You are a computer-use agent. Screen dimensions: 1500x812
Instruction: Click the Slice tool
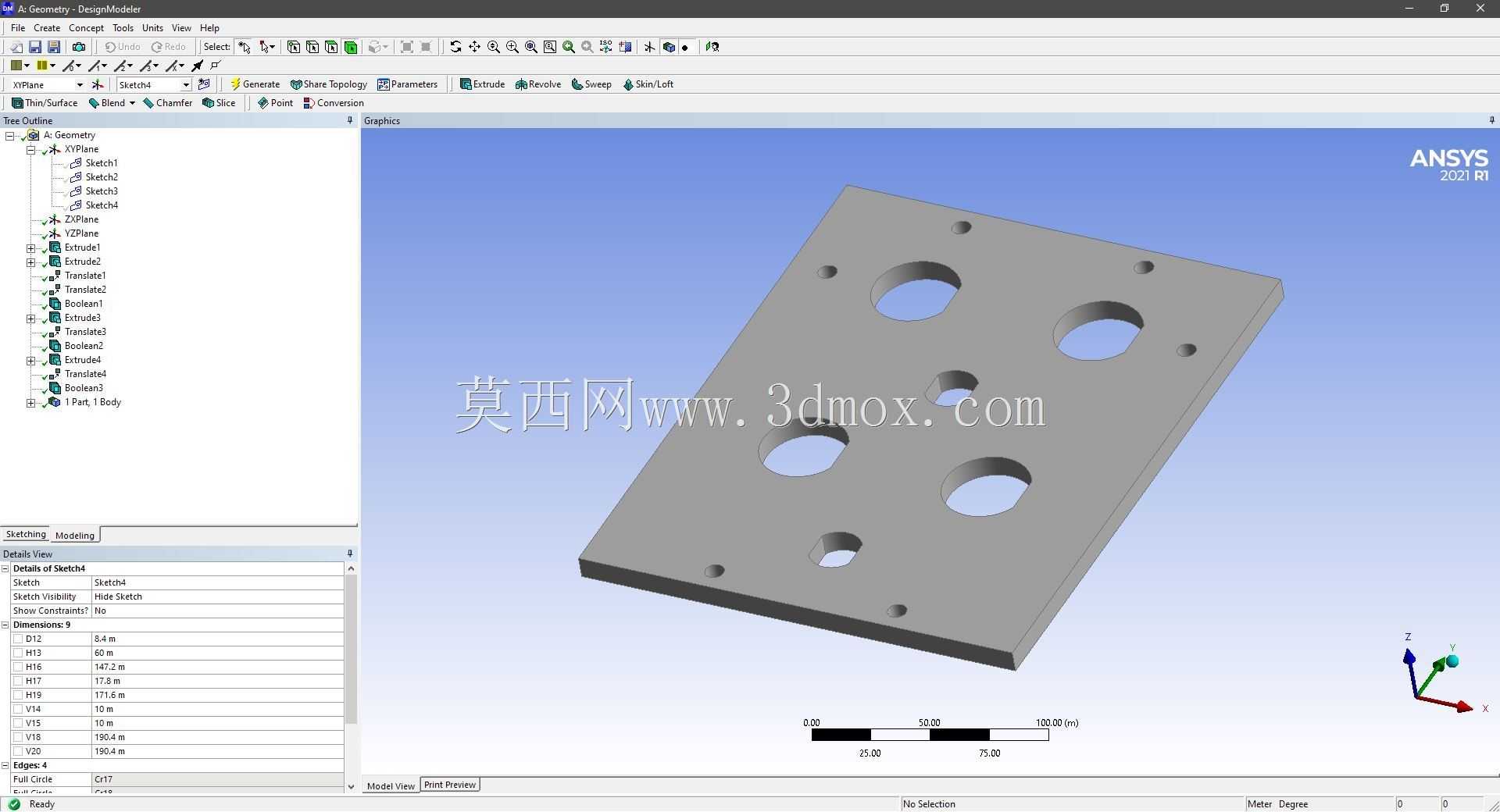coord(219,103)
